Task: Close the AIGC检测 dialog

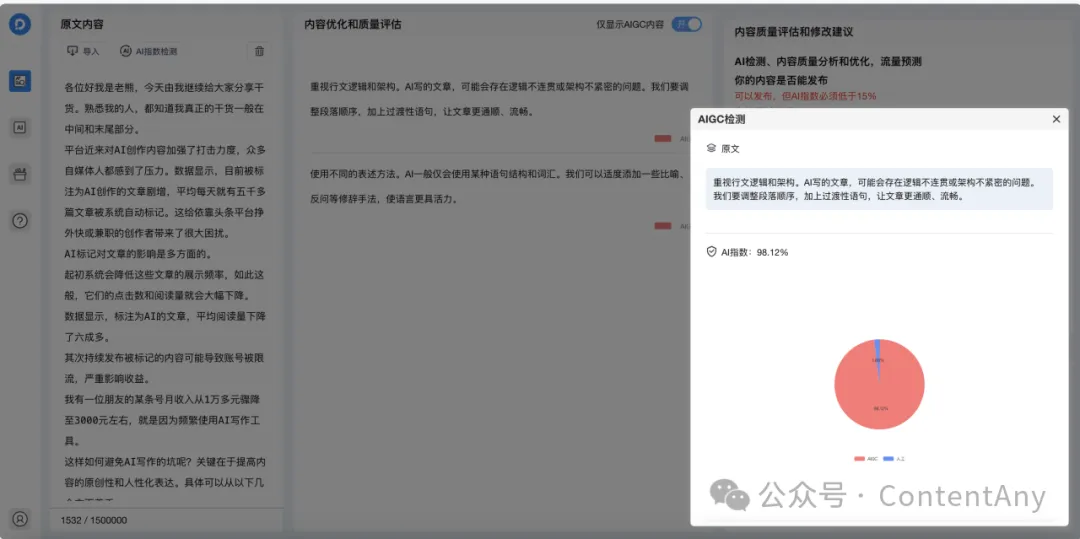Action: [x=1056, y=119]
